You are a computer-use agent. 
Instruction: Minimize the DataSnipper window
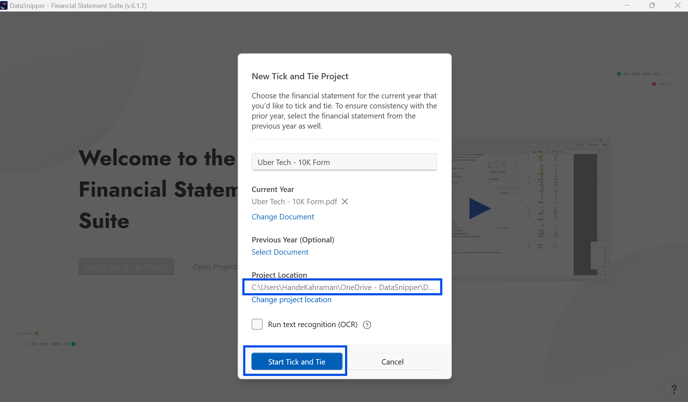coord(627,5)
